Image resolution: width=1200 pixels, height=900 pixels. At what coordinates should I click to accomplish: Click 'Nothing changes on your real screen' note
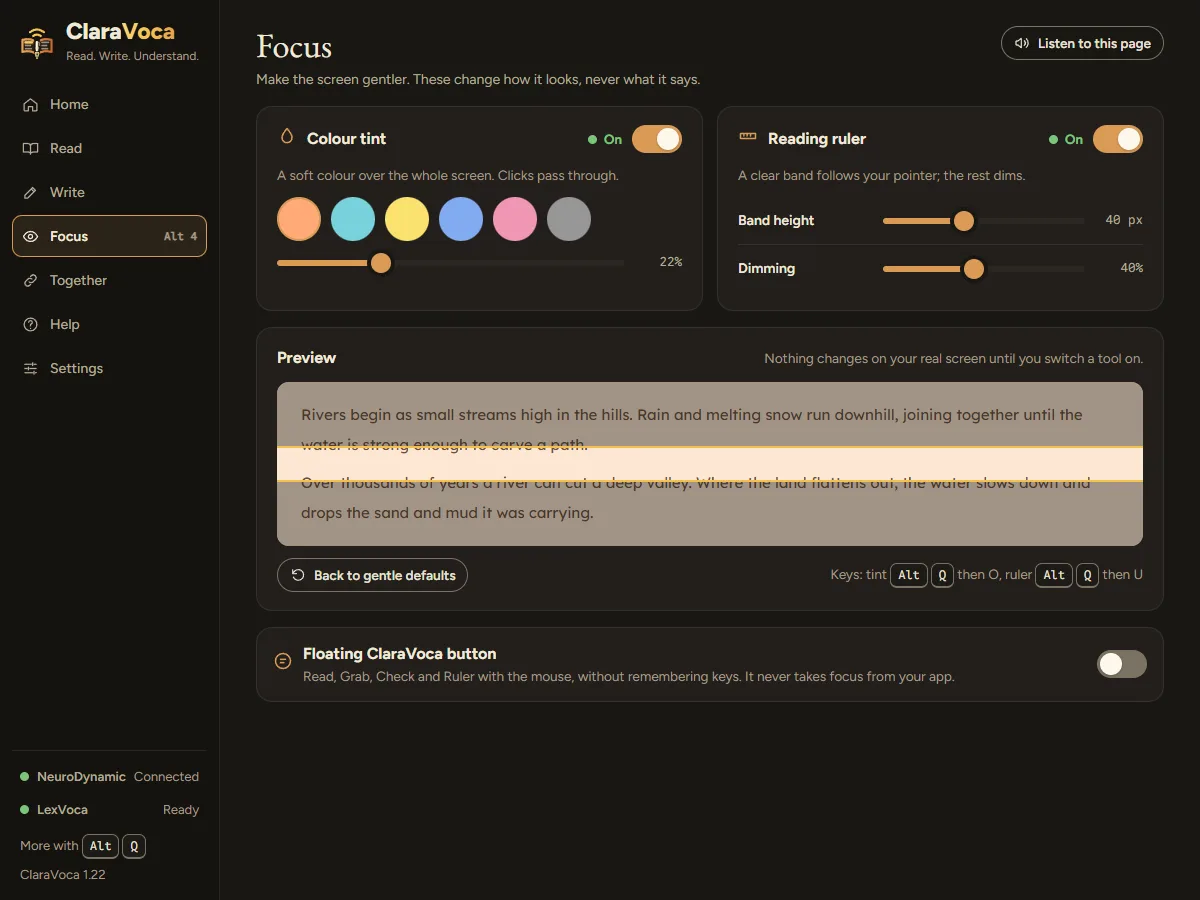click(953, 358)
